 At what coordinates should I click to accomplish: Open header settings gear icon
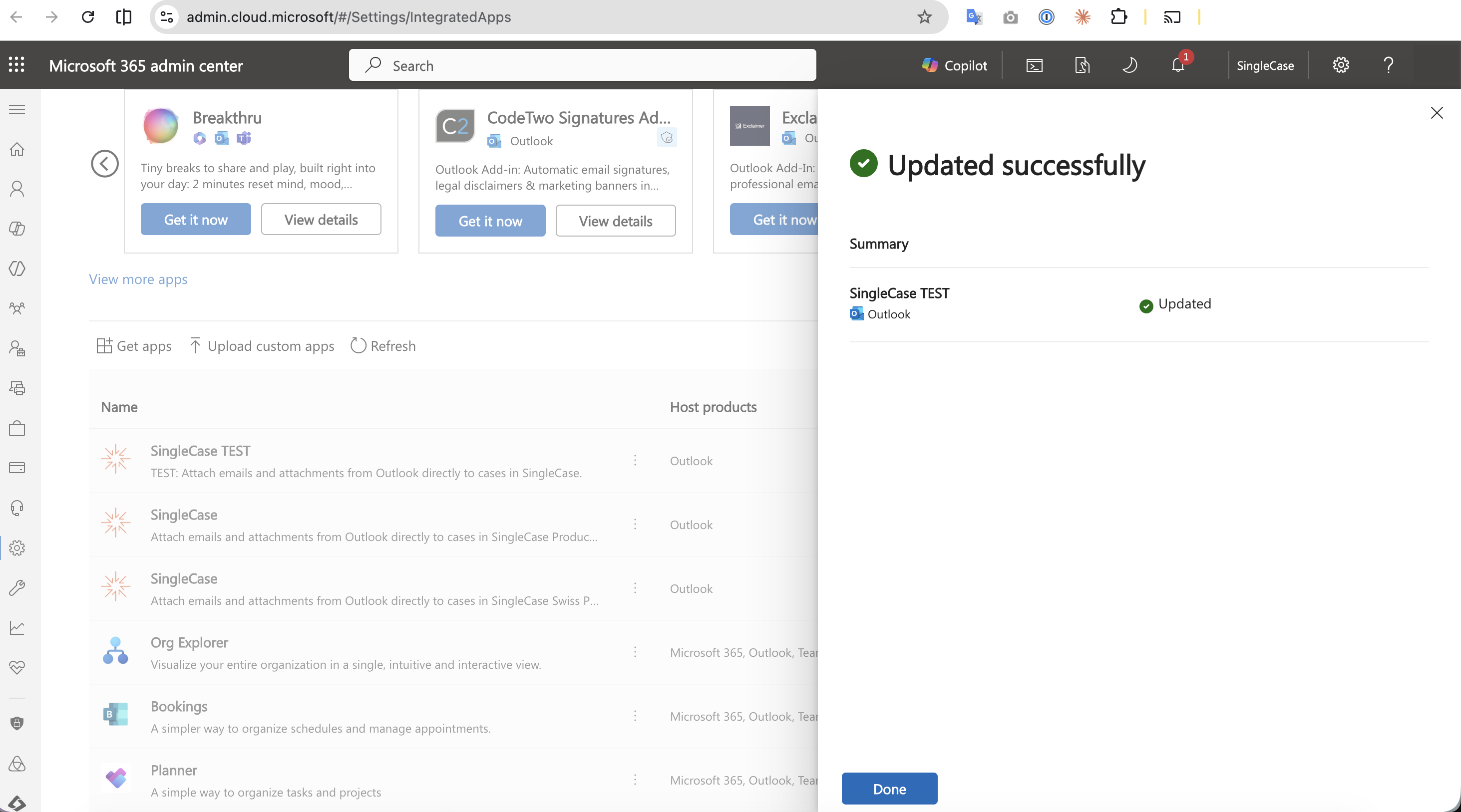[x=1341, y=65]
